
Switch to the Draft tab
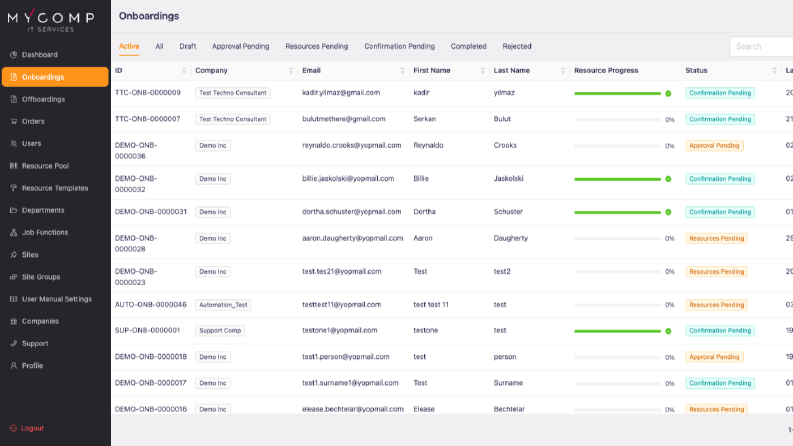pos(188,46)
